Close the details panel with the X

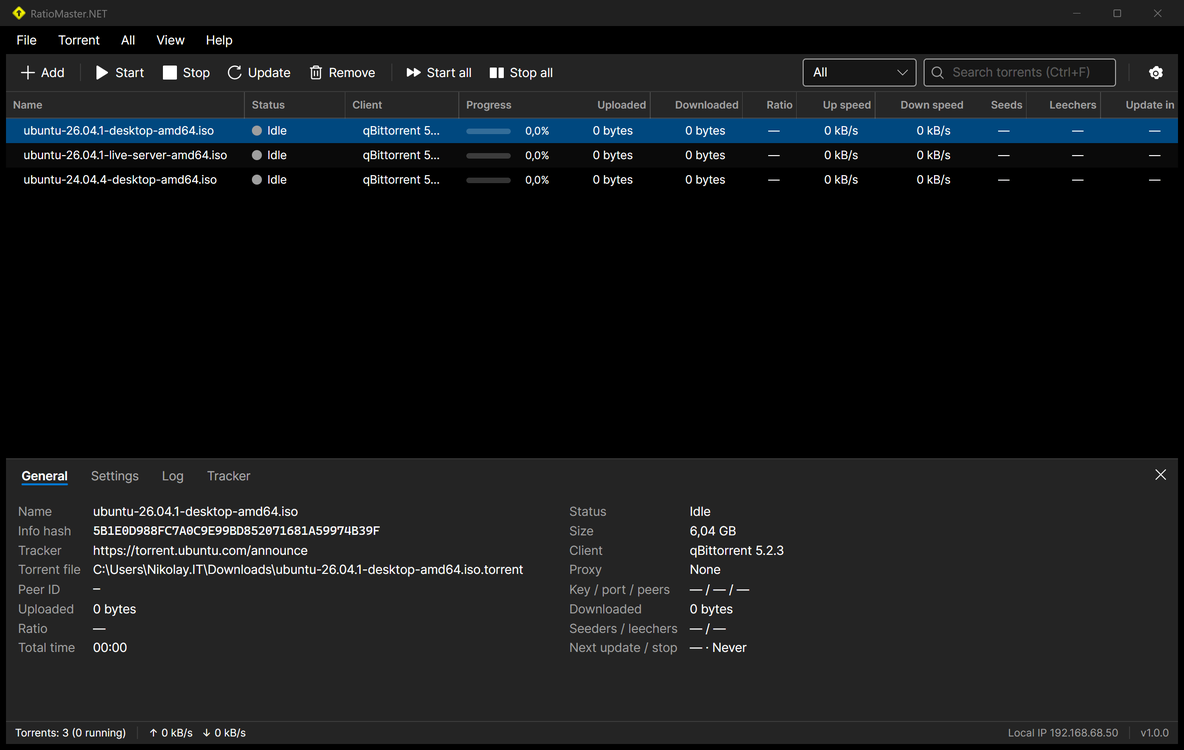[1160, 474]
